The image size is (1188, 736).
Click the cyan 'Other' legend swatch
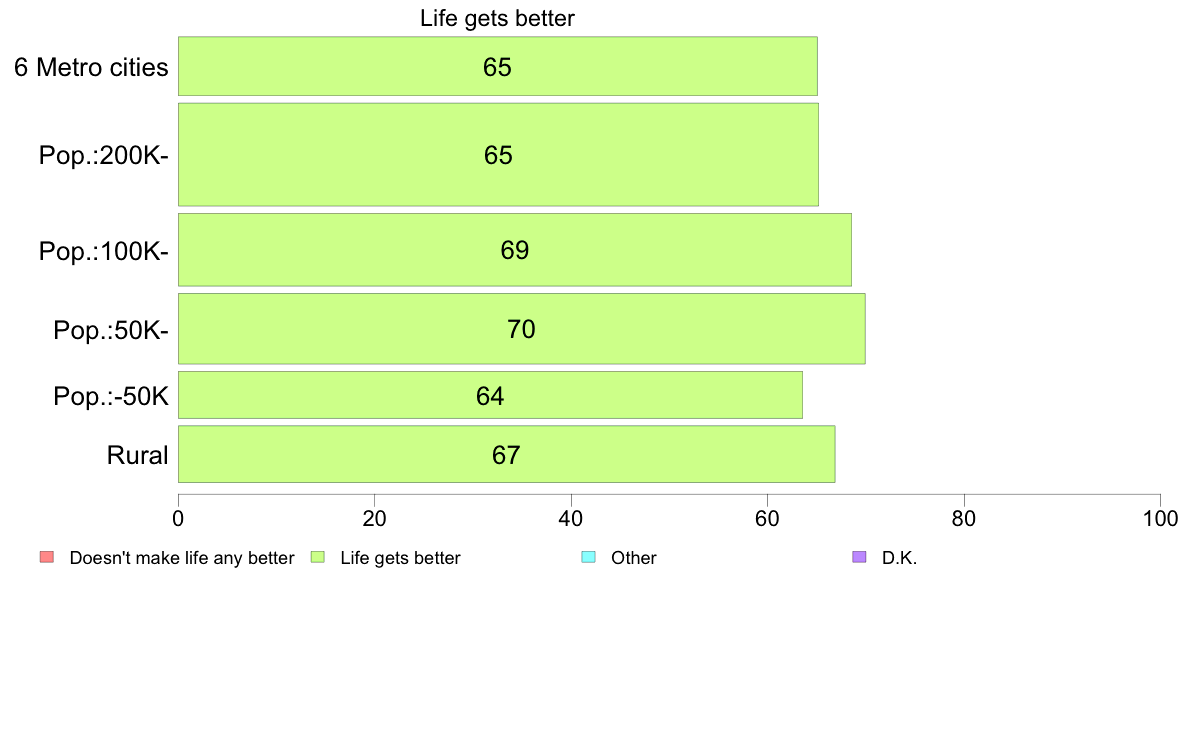589,557
